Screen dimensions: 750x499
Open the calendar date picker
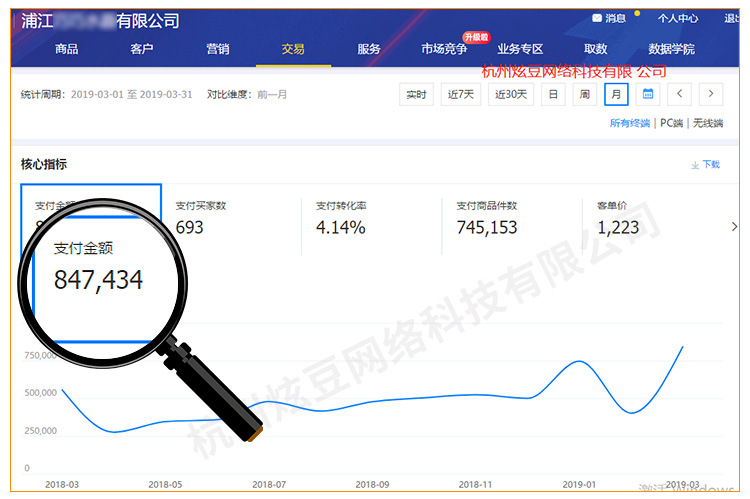(x=648, y=94)
